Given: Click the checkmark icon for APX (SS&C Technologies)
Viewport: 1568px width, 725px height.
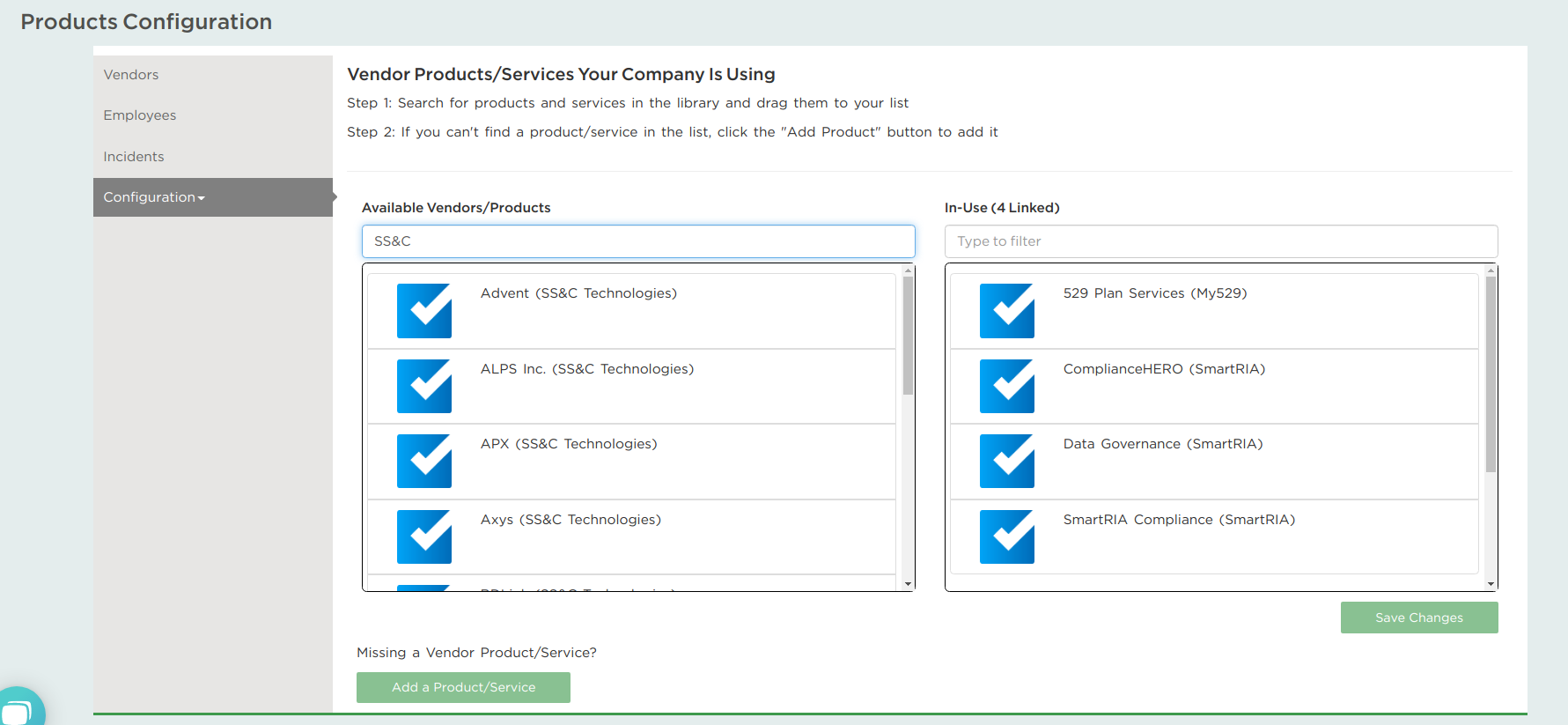Looking at the screenshot, I should 424,462.
